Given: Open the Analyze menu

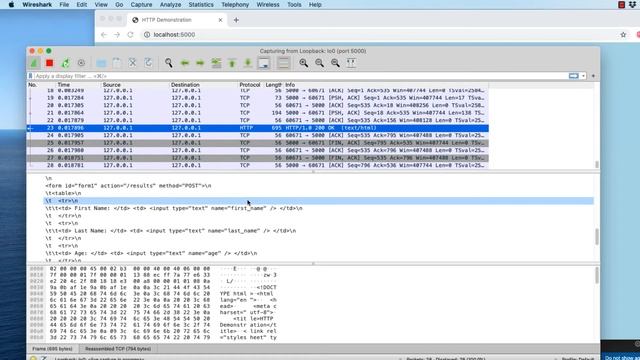Looking at the screenshot, I should (x=170, y=4).
